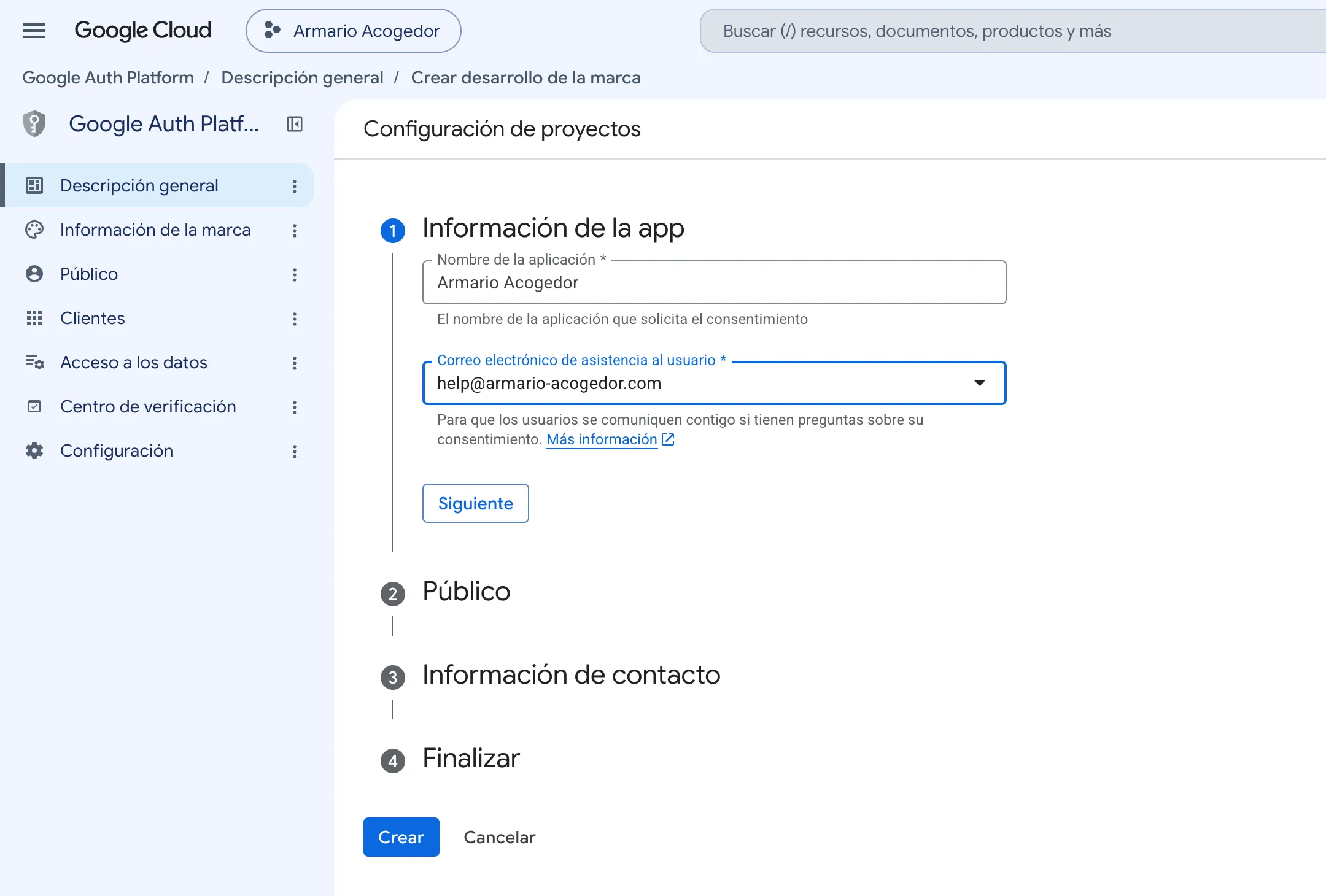
Task: Click the grid icon for Clientes
Action: point(34,318)
